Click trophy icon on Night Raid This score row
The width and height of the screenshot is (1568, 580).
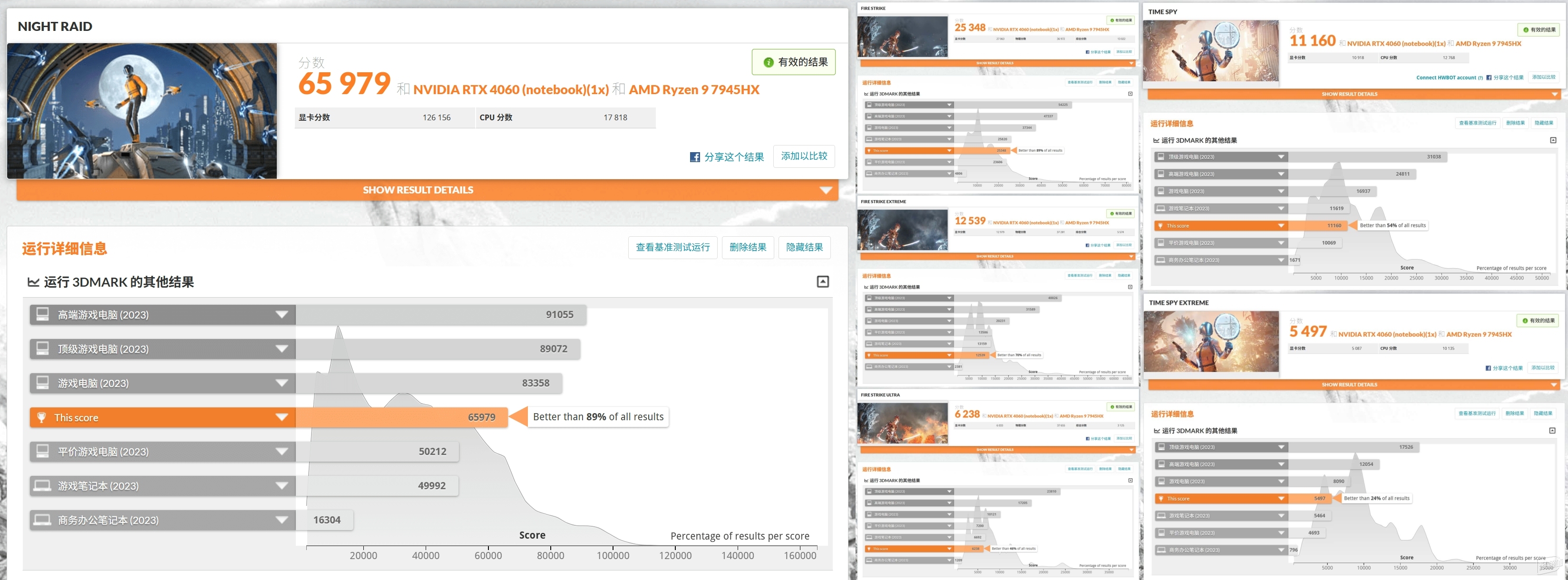[41, 417]
